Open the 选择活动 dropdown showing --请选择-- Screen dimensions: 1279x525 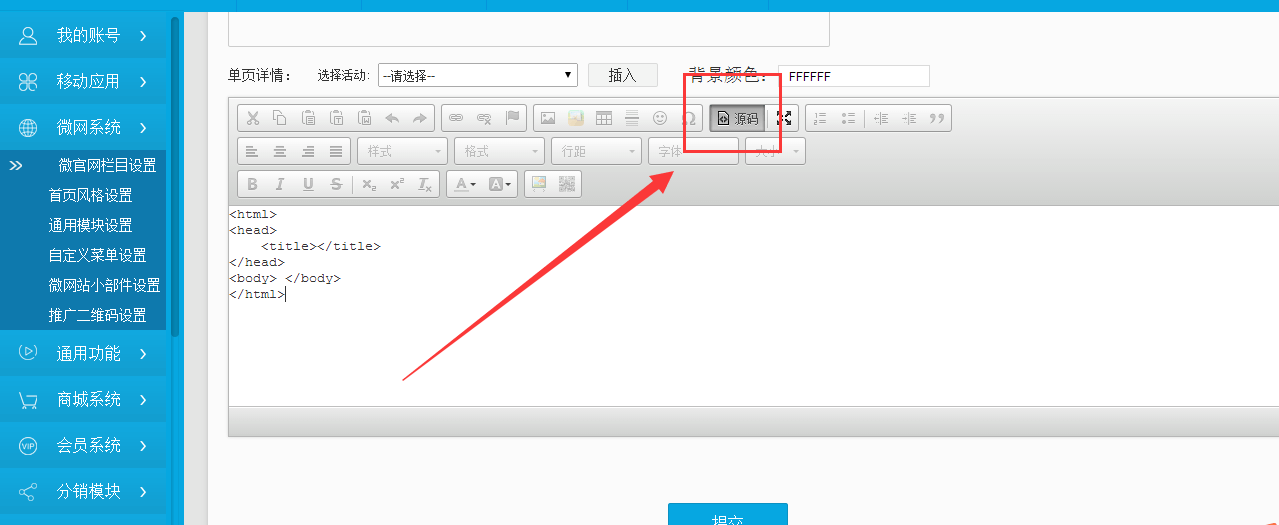point(477,75)
